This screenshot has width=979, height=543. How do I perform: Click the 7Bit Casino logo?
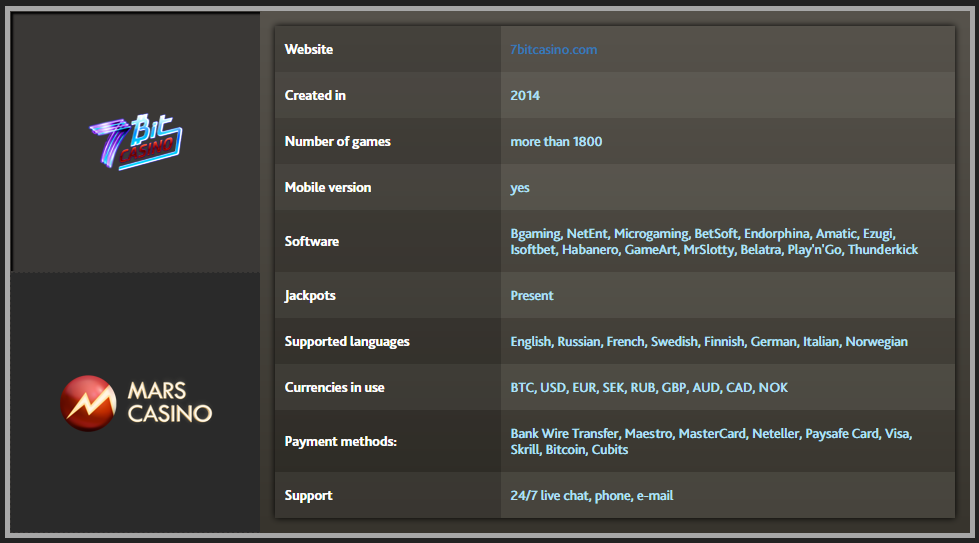(135, 142)
